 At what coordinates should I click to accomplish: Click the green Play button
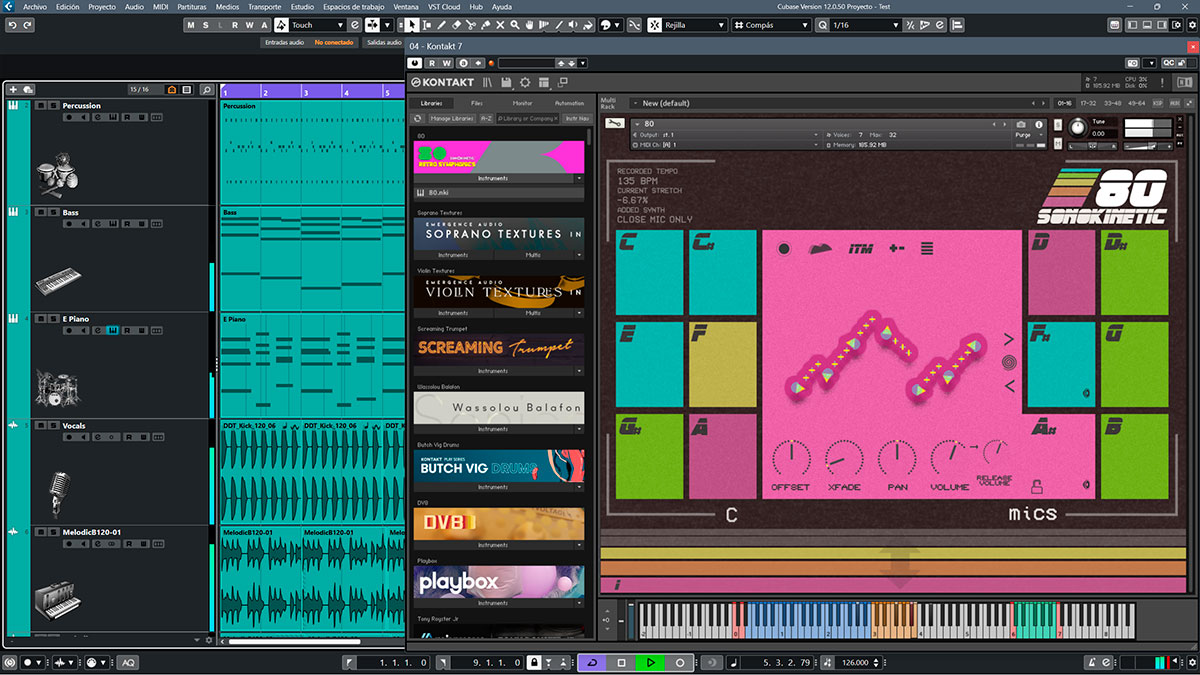tap(650, 663)
